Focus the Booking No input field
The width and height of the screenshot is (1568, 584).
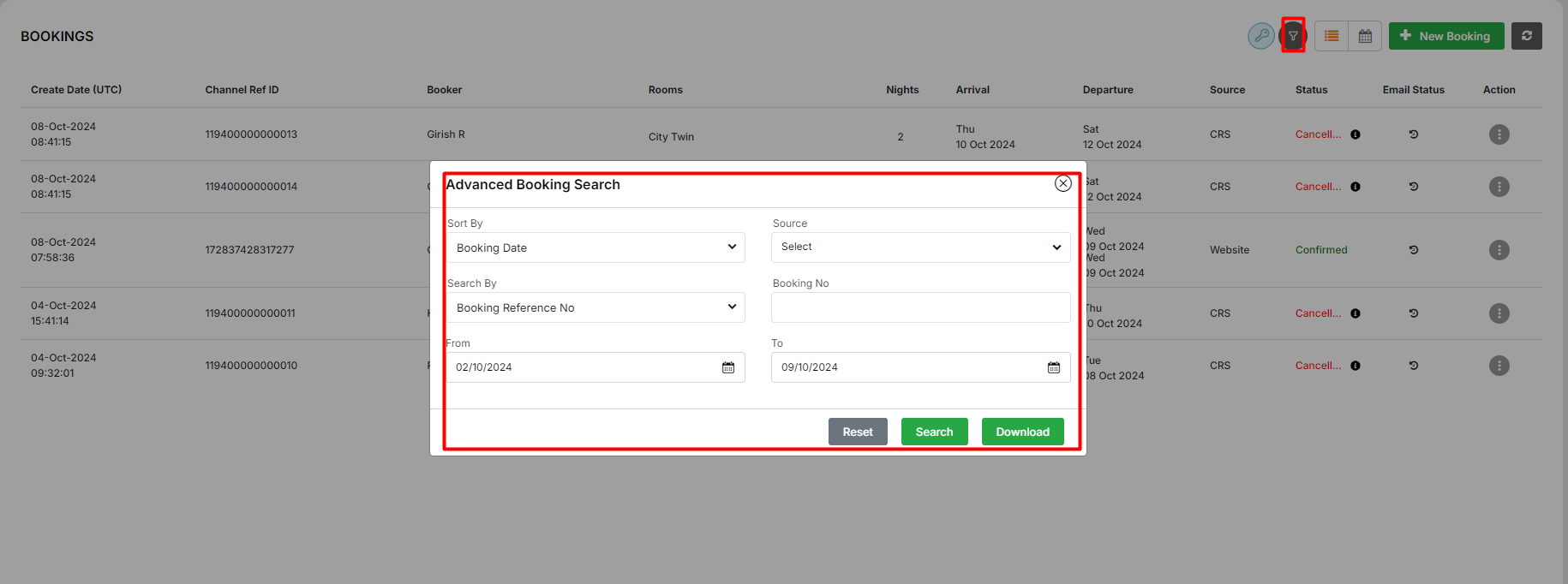tap(920, 307)
